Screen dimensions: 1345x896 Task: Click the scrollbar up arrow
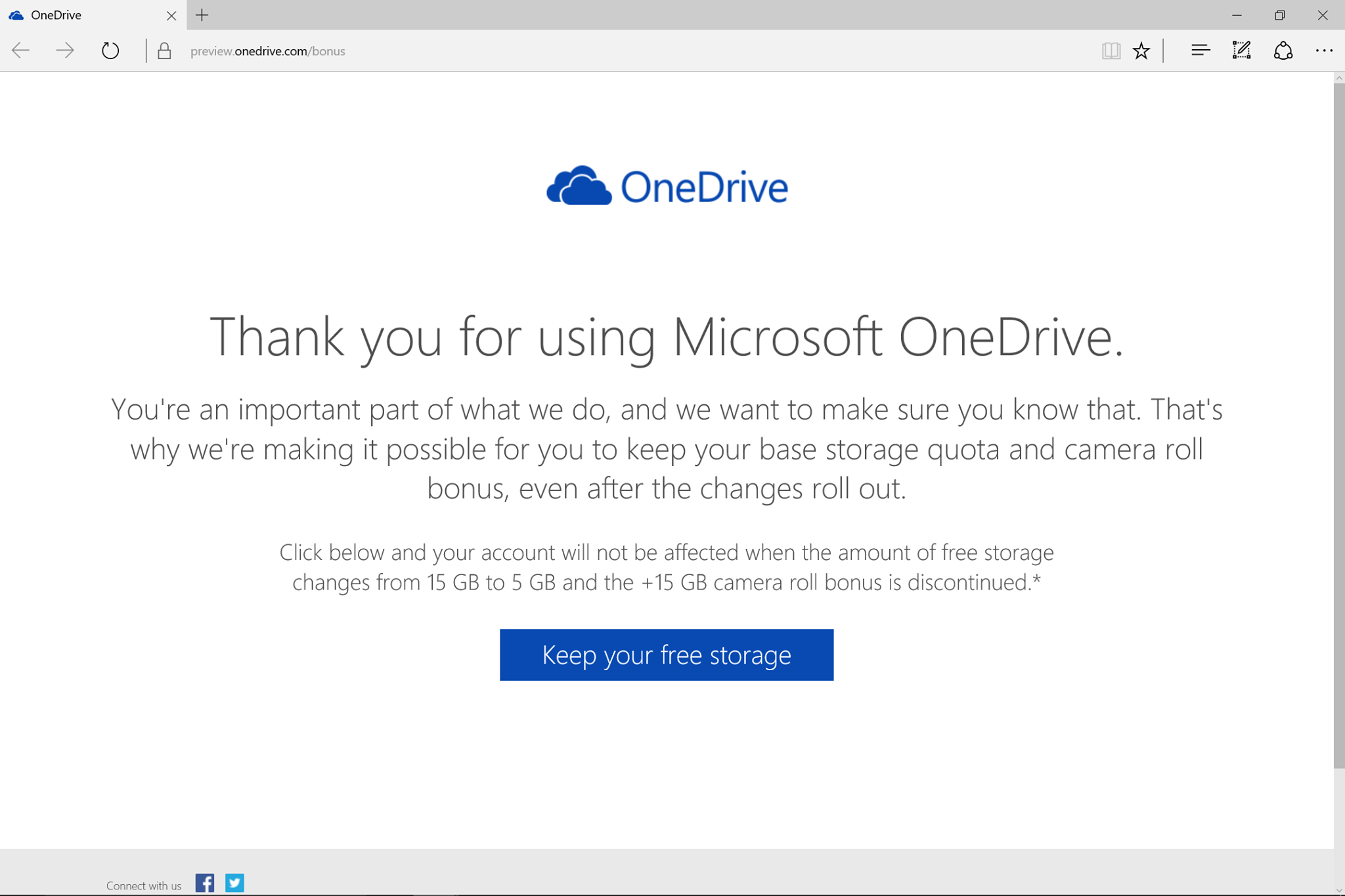1339,77
